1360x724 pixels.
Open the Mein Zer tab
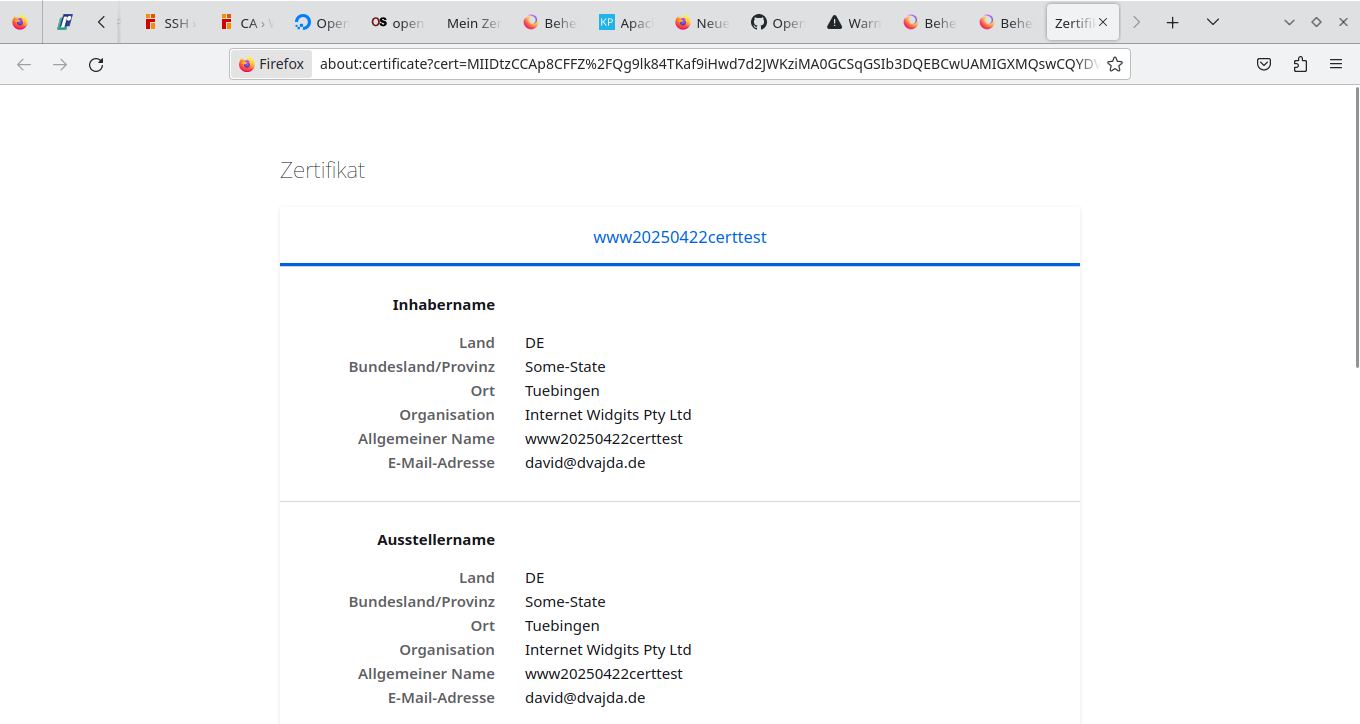click(473, 22)
